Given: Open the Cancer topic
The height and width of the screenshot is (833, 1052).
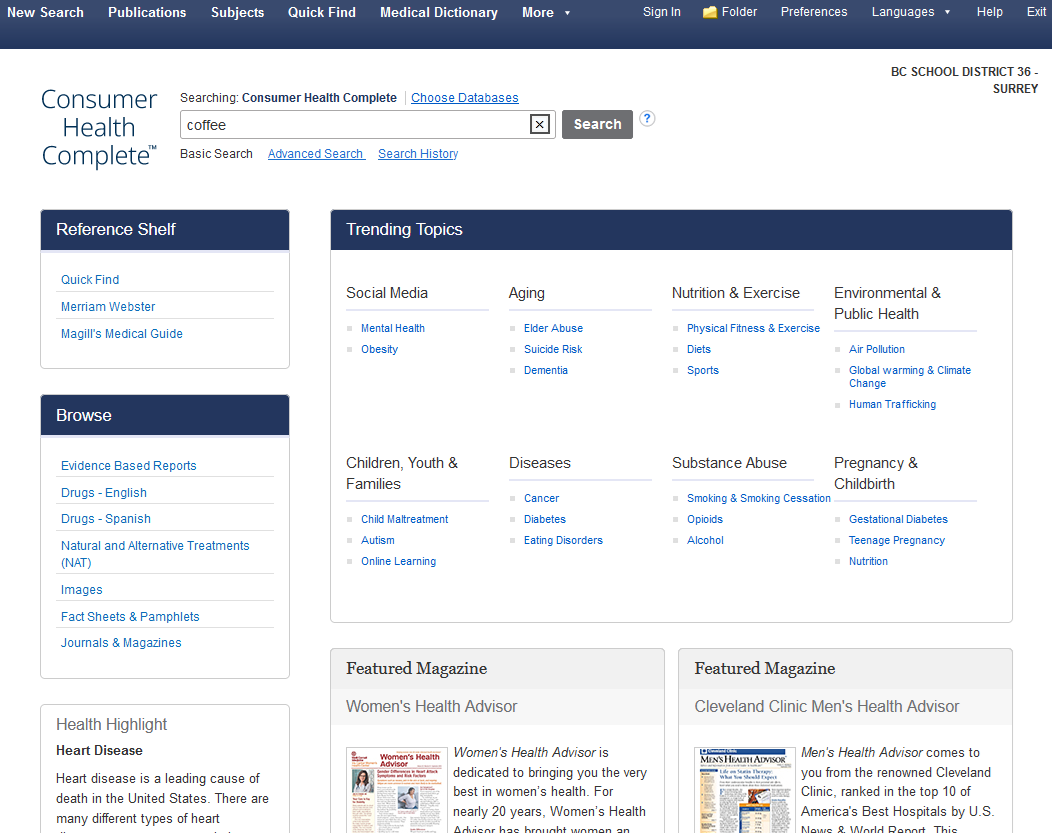Looking at the screenshot, I should click(x=541, y=498).
